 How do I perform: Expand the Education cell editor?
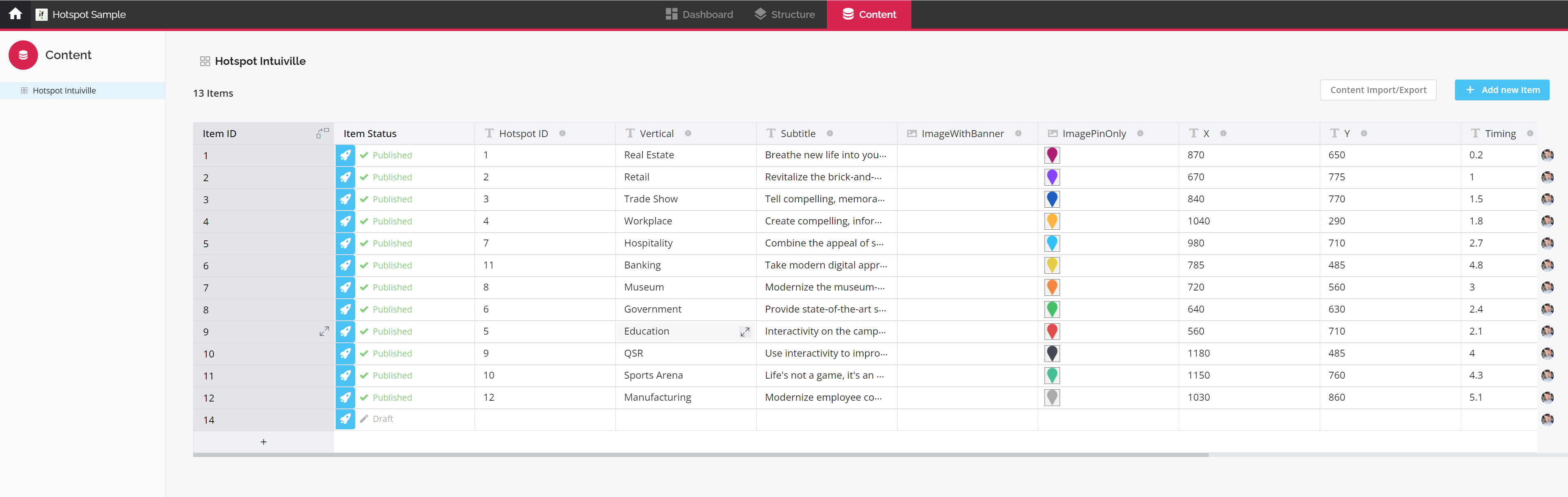pos(744,331)
